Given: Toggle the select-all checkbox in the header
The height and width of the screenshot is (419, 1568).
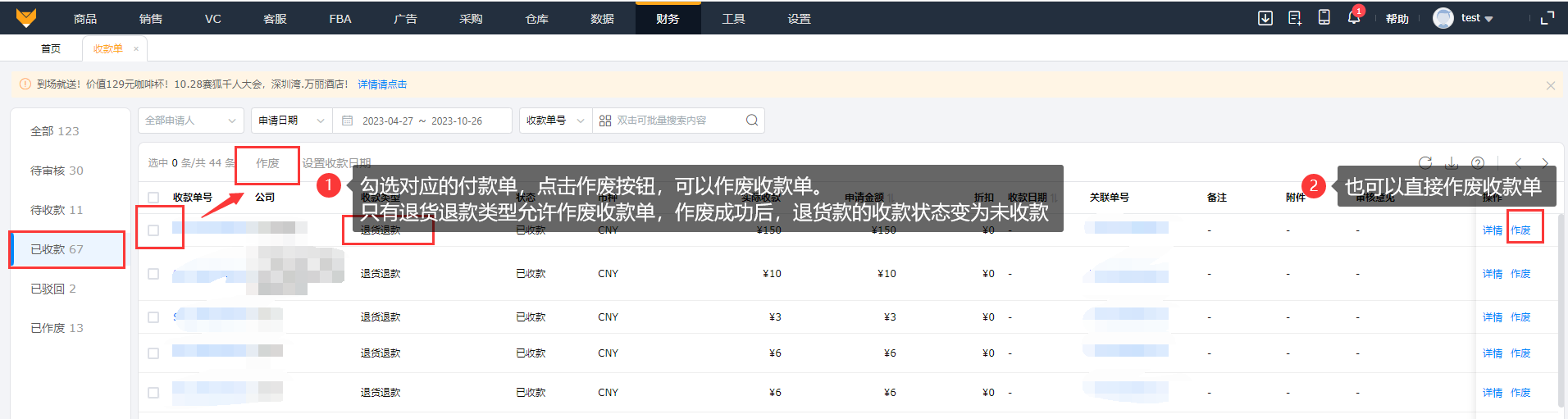Looking at the screenshot, I should click(x=153, y=198).
